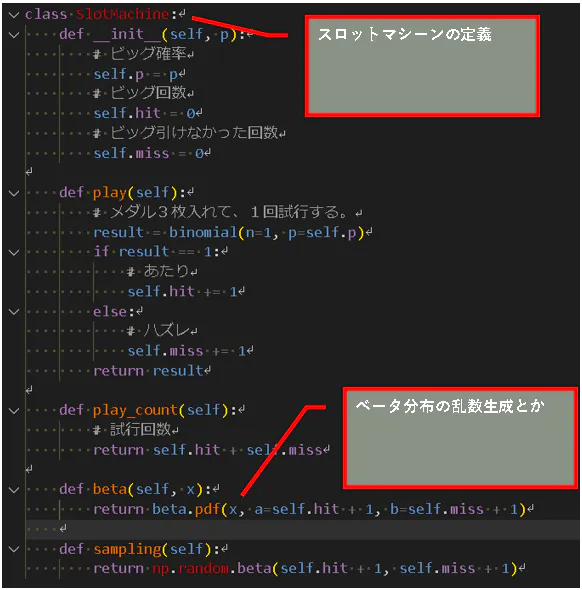Place cursor on beta.pdf call
Viewport: 582px width, 590px height.
coord(186,509)
